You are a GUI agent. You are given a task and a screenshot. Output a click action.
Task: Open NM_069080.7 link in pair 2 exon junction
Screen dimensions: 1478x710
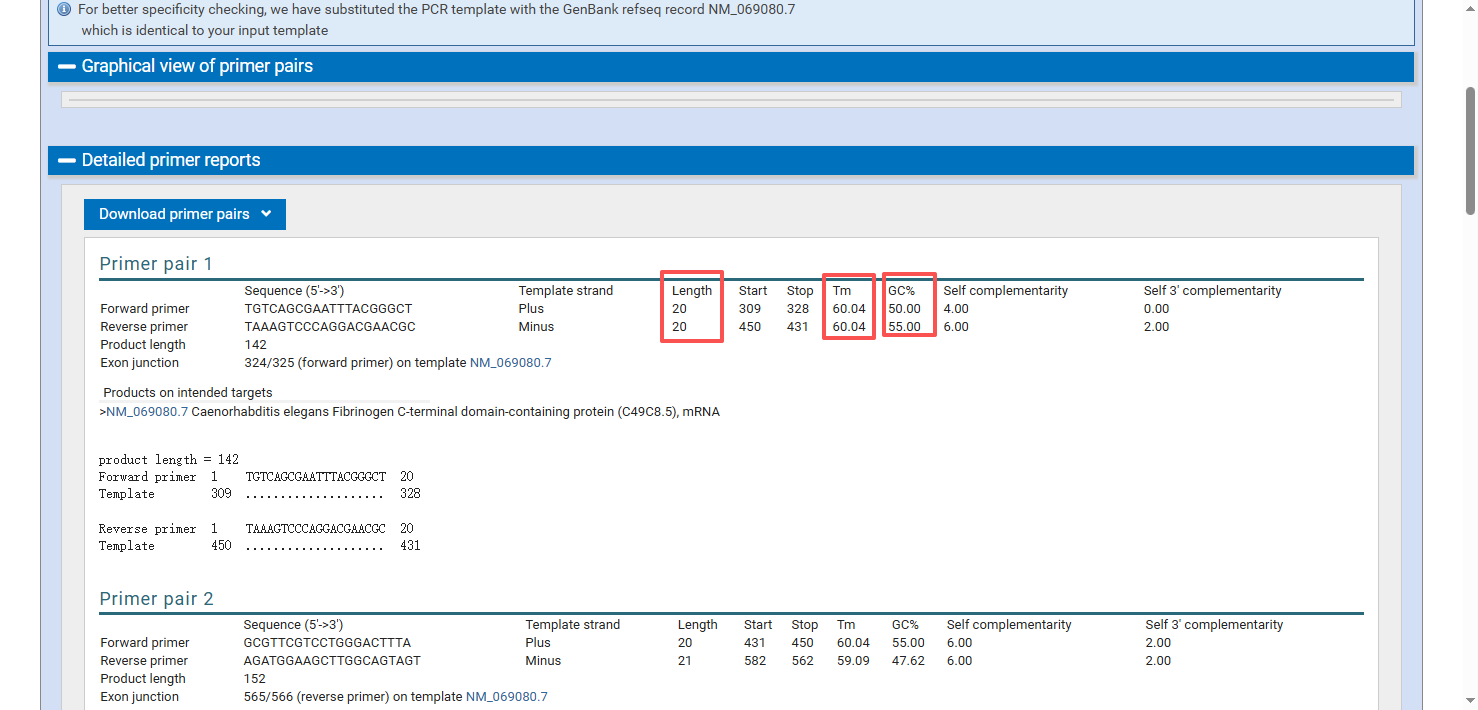point(506,697)
